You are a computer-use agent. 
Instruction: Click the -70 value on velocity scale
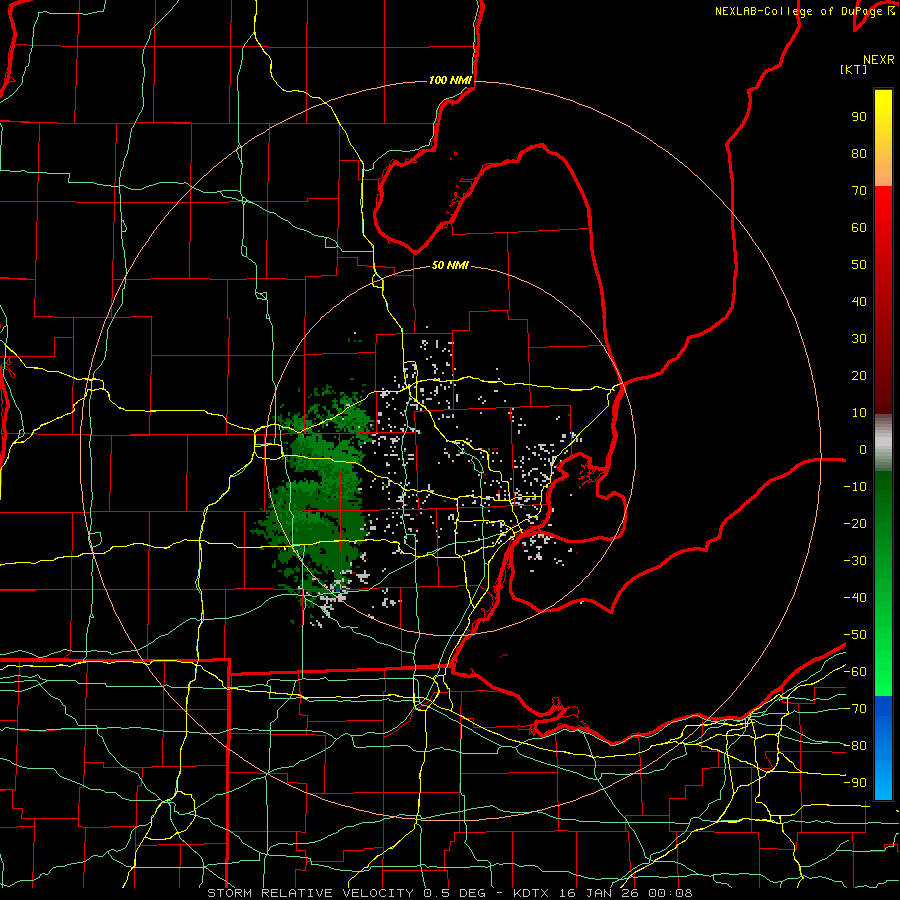coord(855,709)
